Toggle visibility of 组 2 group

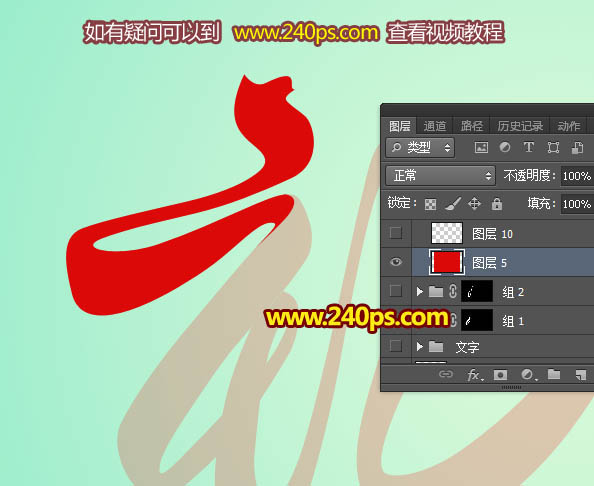pos(396,291)
